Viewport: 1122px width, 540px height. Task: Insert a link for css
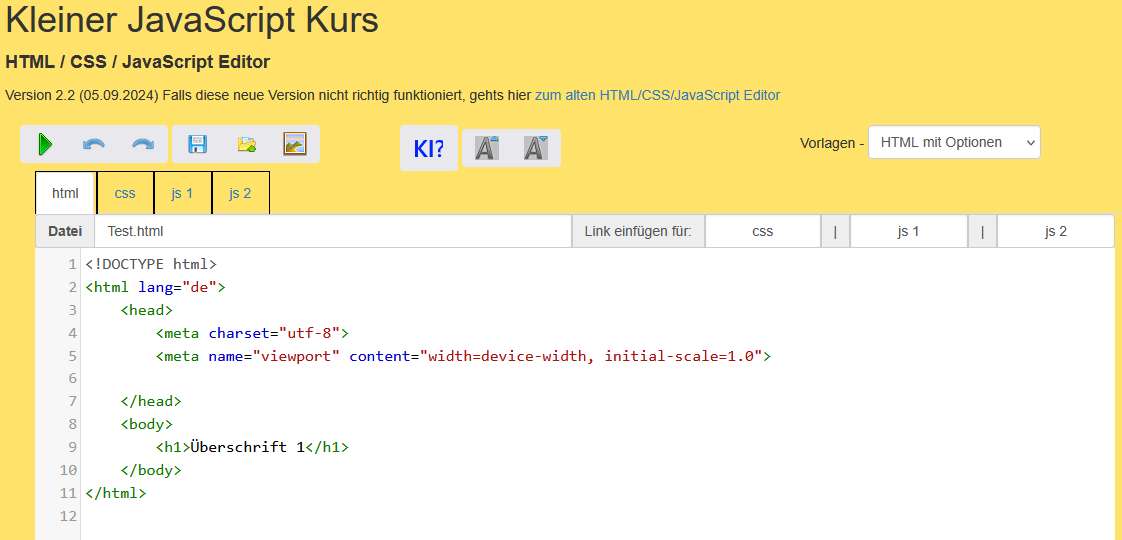[763, 232]
